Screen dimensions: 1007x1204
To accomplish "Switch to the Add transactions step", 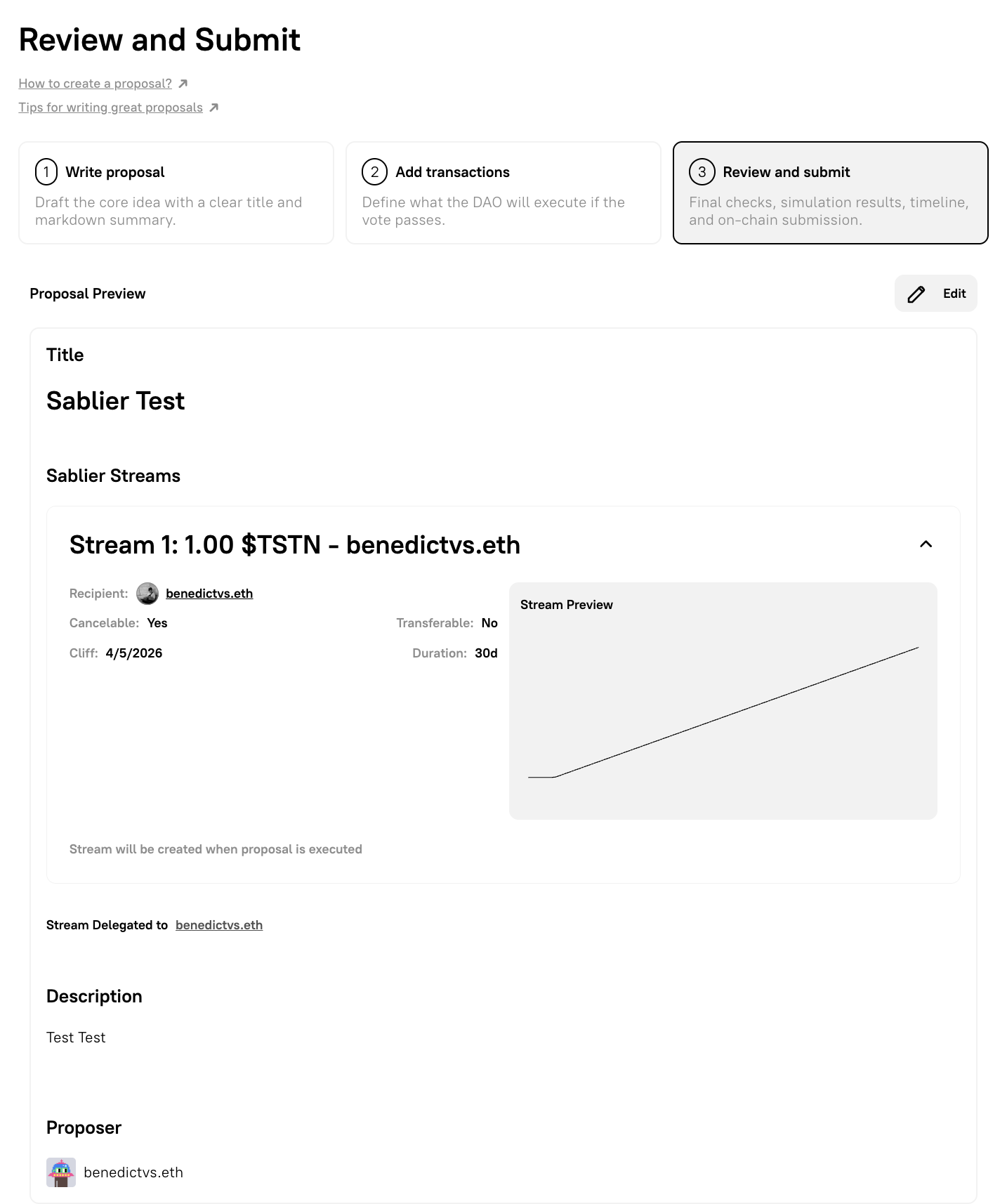I will point(503,193).
